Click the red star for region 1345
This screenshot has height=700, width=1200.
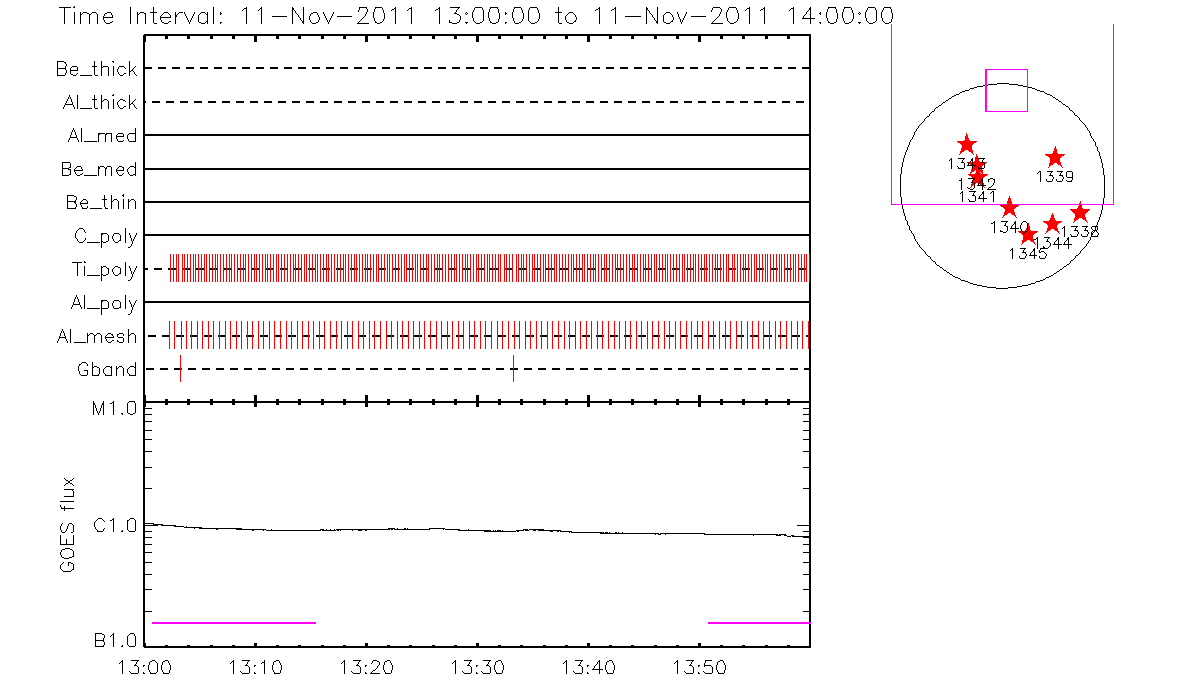coord(1028,235)
